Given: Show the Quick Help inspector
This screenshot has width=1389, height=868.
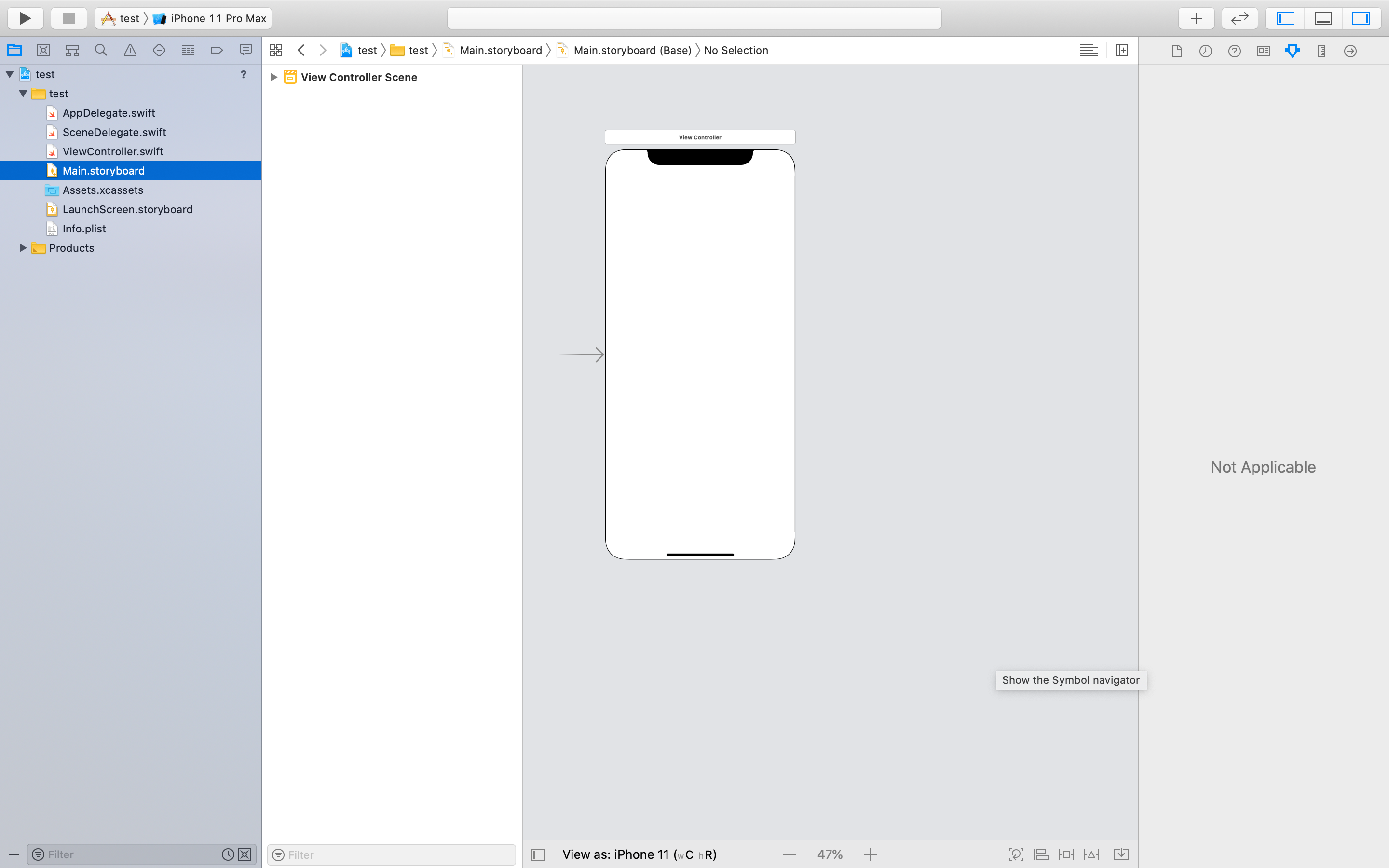Looking at the screenshot, I should 1234,51.
